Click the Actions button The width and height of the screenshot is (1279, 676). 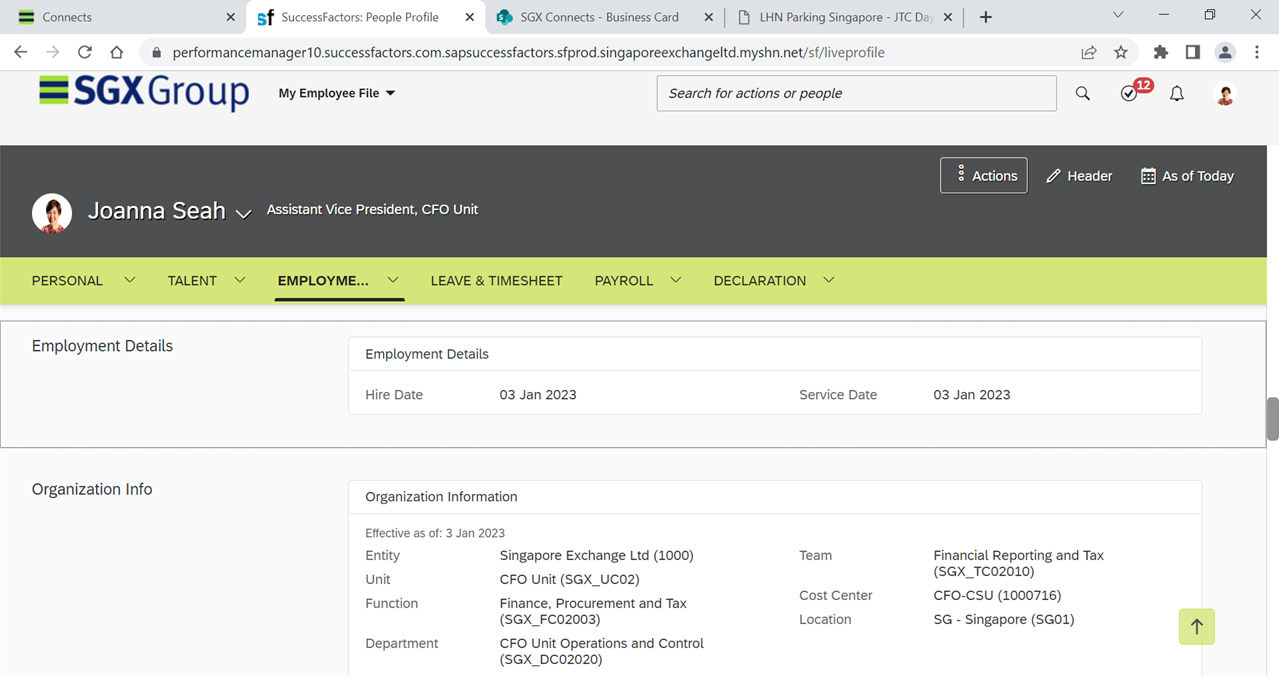[x=984, y=175]
